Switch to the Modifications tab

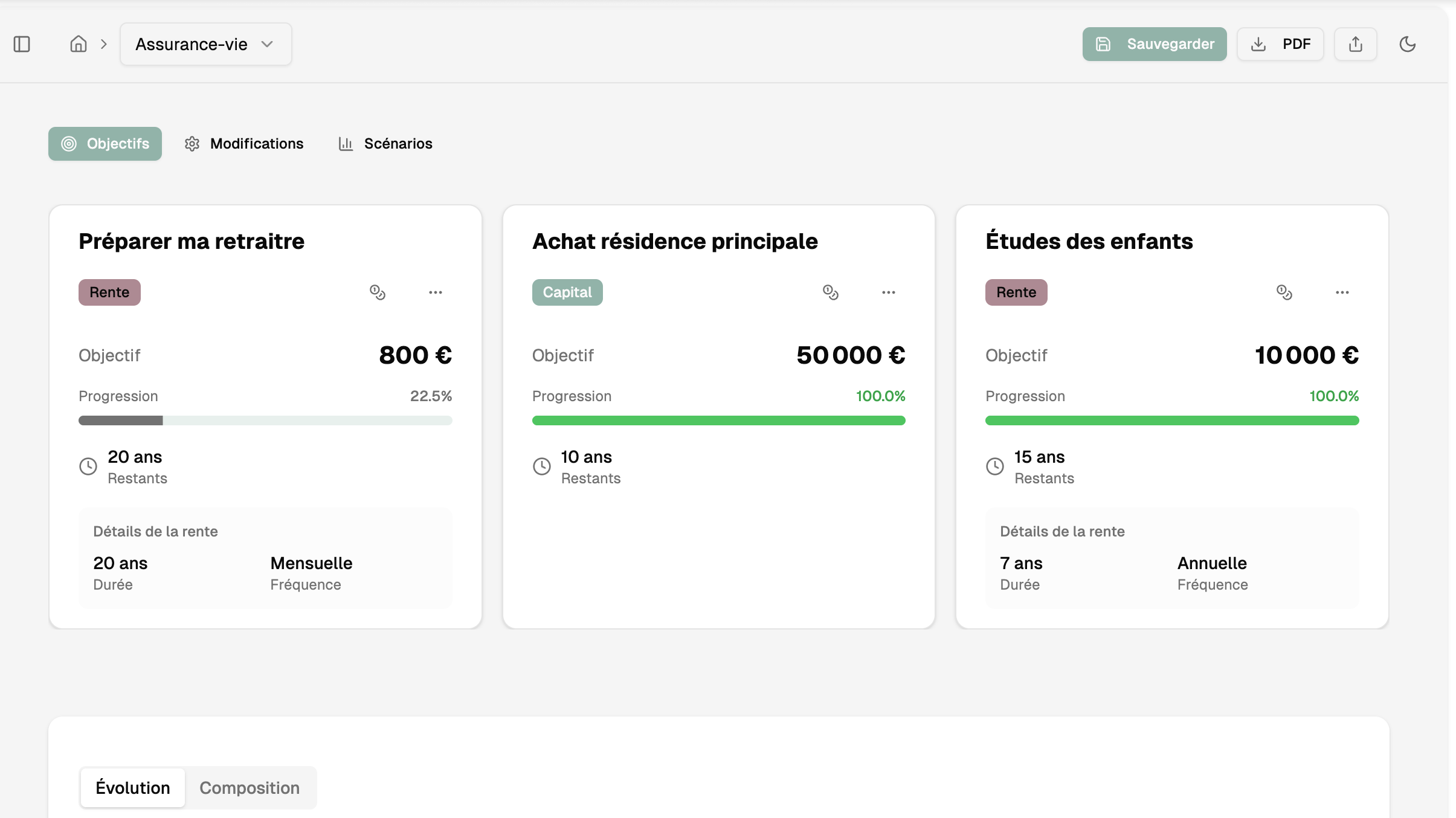click(244, 144)
